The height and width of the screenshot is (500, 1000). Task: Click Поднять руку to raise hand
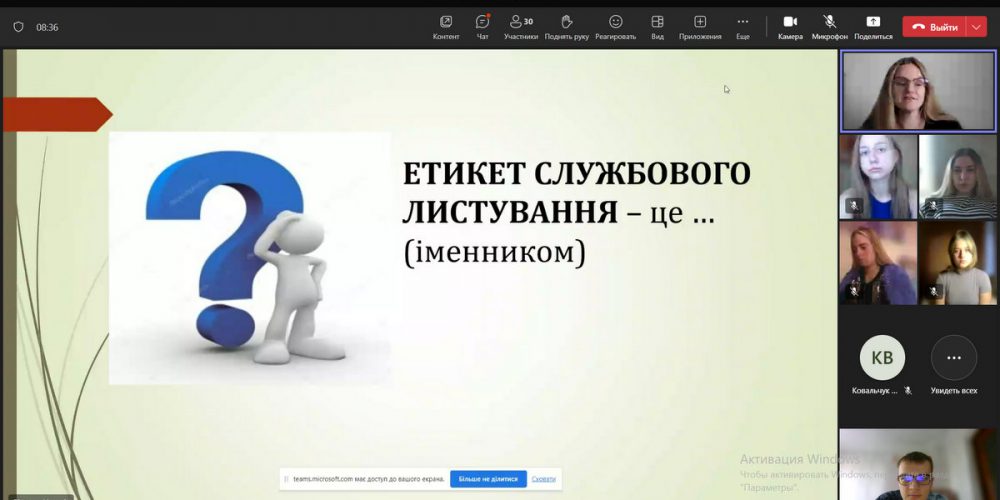click(x=567, y=27)
